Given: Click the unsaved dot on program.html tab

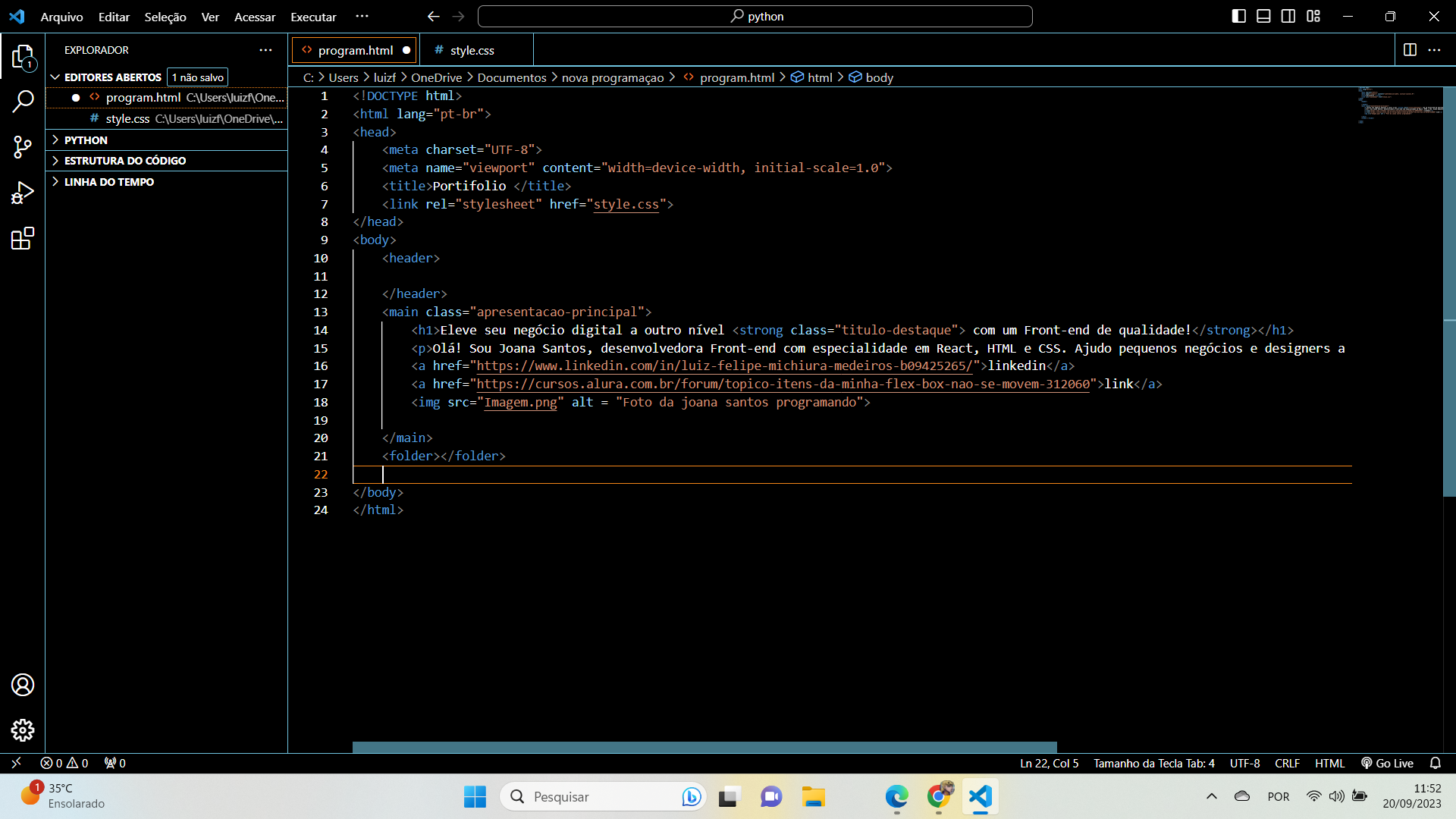Looking at the screenshot, I should pyautogui.click(x=406, y=50).
